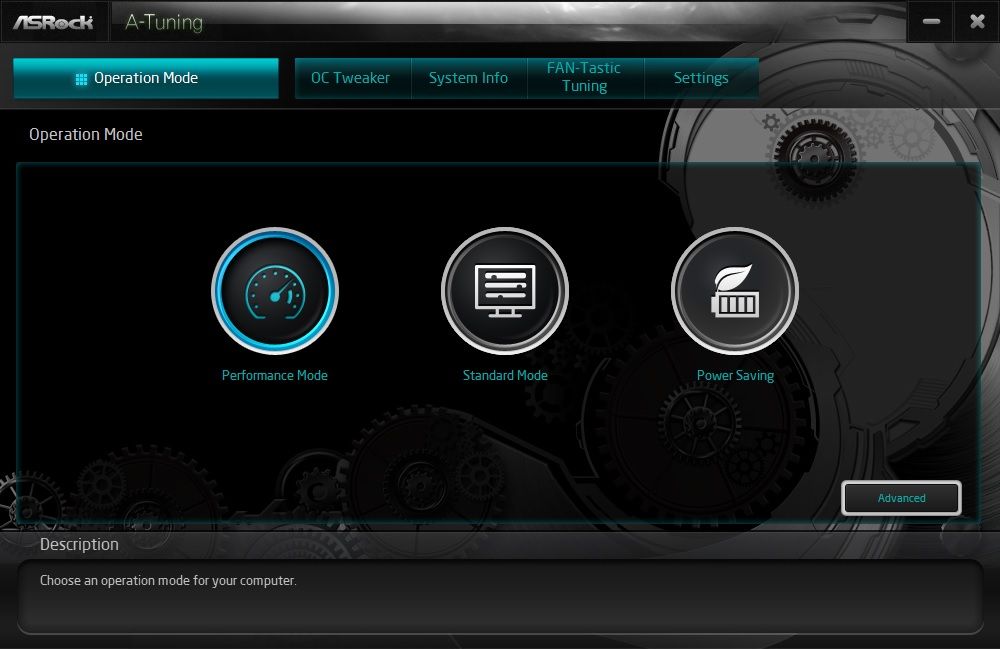Open the Settings tab
Screen dimensions: 1000x649
click(702, 78)
